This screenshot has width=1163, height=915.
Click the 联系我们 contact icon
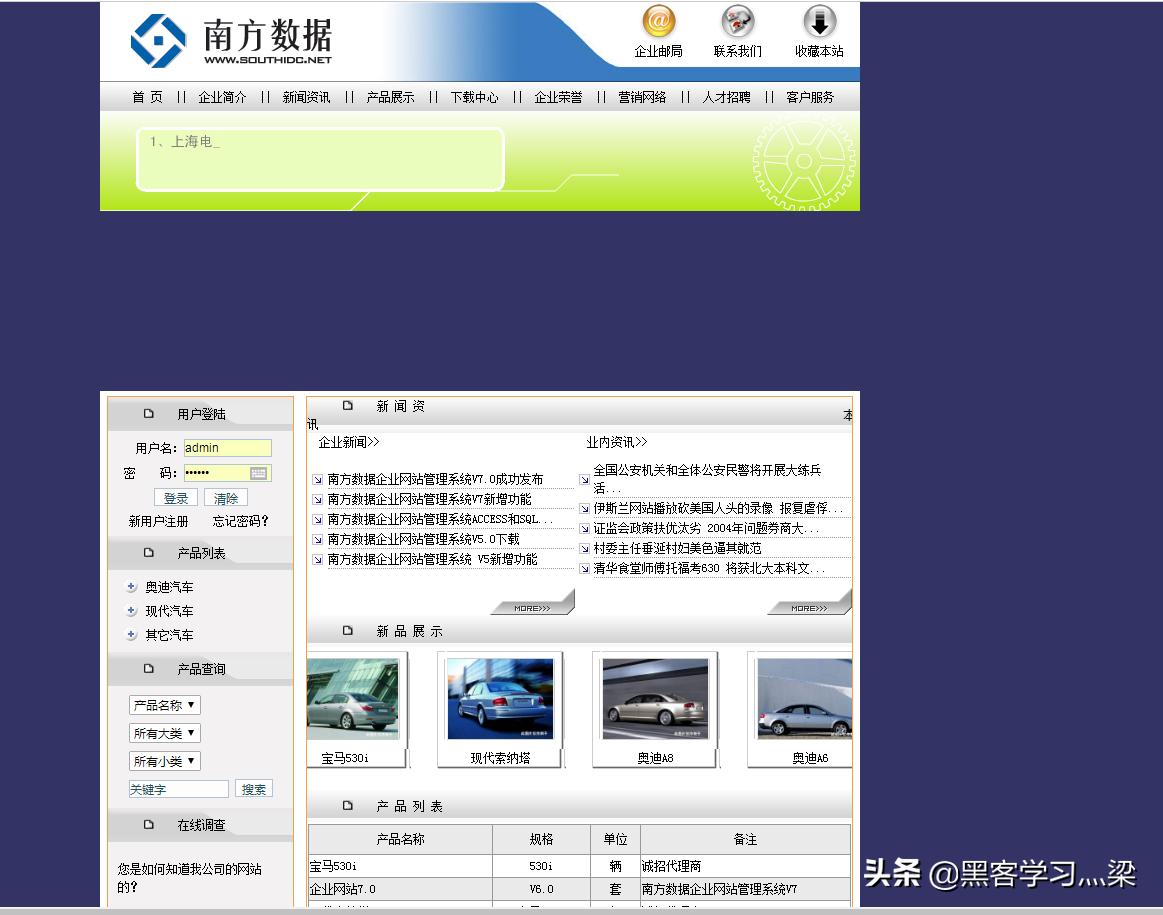pyautogui.click(x=737, y=22)
